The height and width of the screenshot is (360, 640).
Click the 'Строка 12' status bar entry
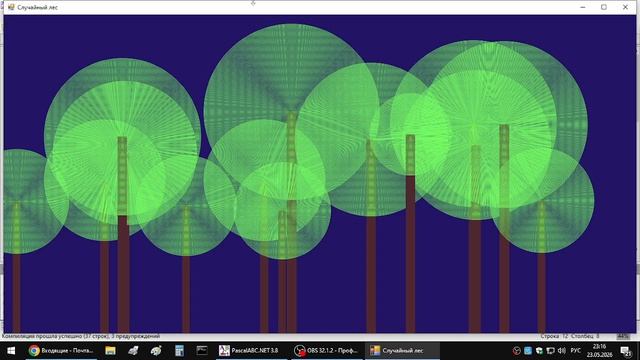554,336
